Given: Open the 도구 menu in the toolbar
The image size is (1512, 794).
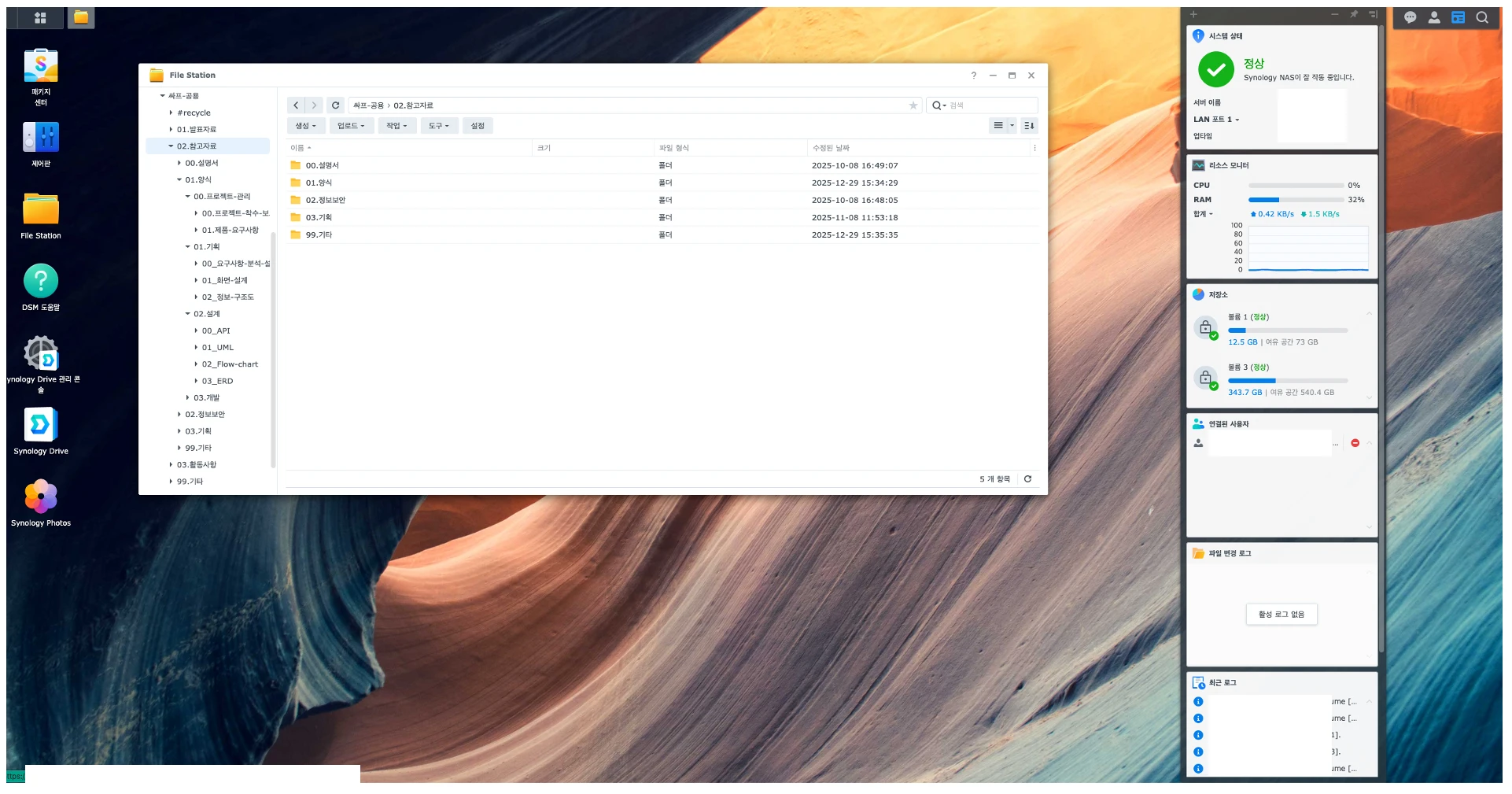Looking at the screenshot, I should tap(438, 126).
